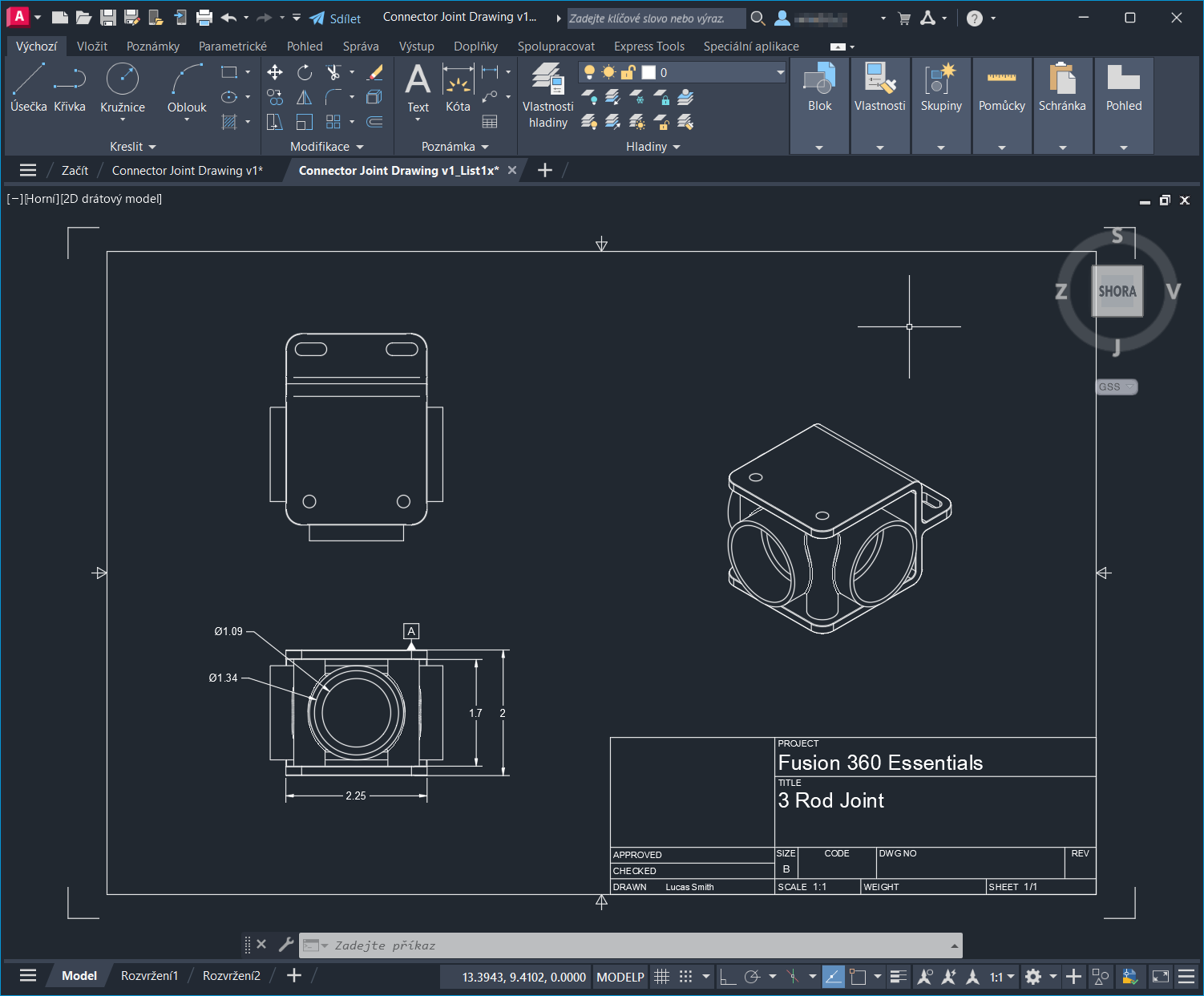Toggle ortho mode in the status bar

click(728, 977)
